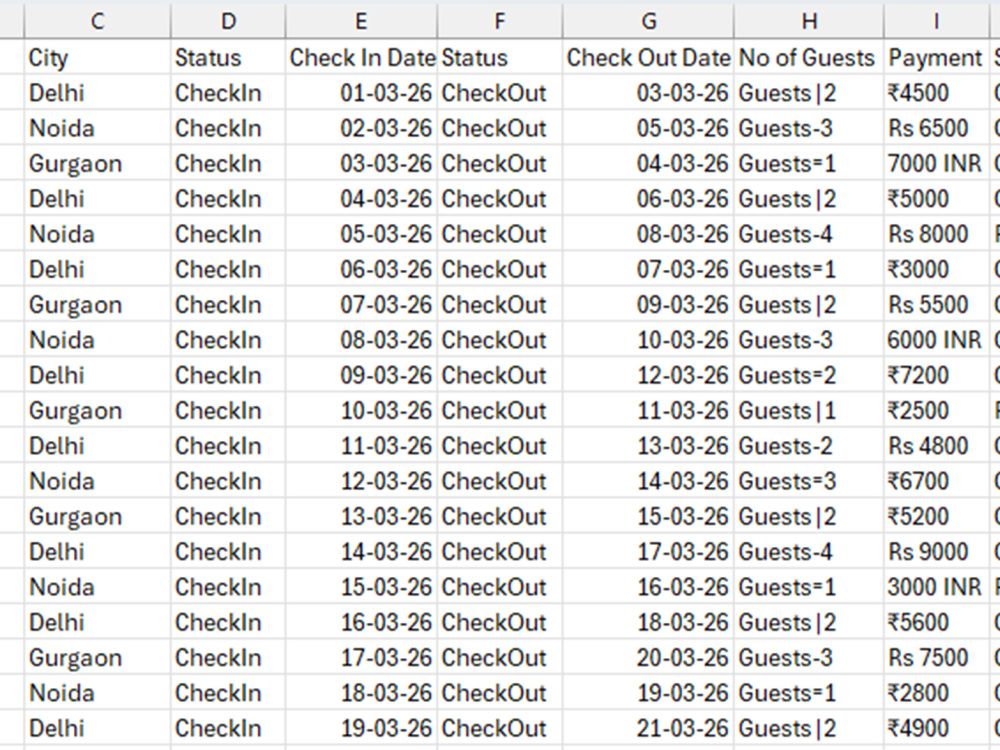Image resolution: width=1000 pixels, height=750 pixels.
Task: Select CheckOut status cell in 13-03-26 check-out row
Action: point(499,446)
